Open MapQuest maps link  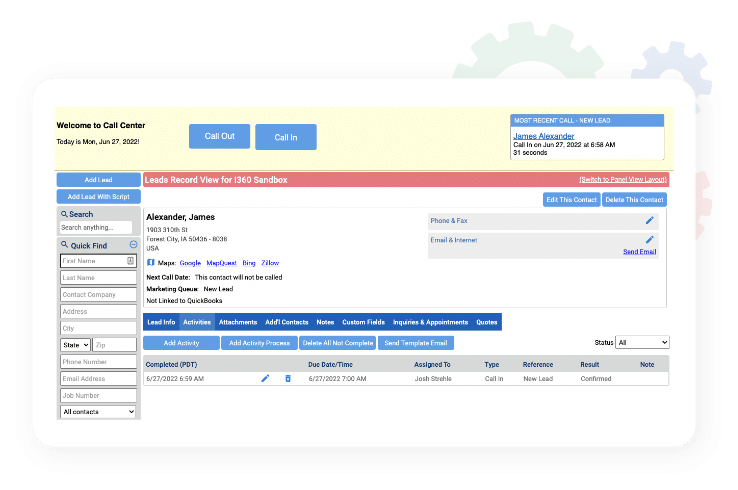pyautogui.click(x=221, y=263)
